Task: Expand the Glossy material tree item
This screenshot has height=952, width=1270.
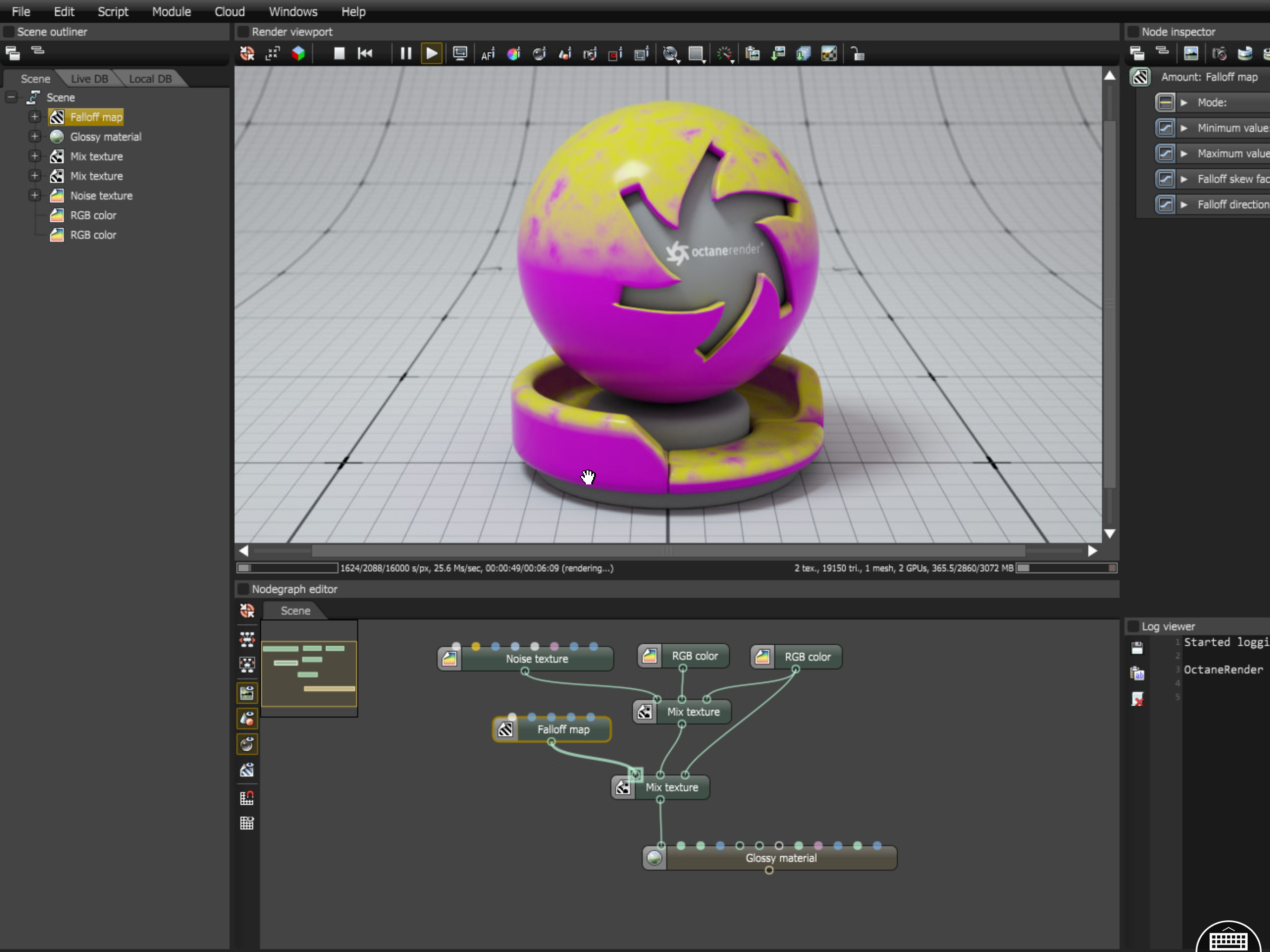Action: [34, 137]
